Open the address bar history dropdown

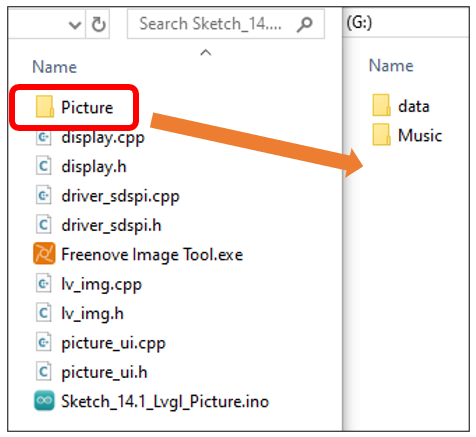[74, 25]
